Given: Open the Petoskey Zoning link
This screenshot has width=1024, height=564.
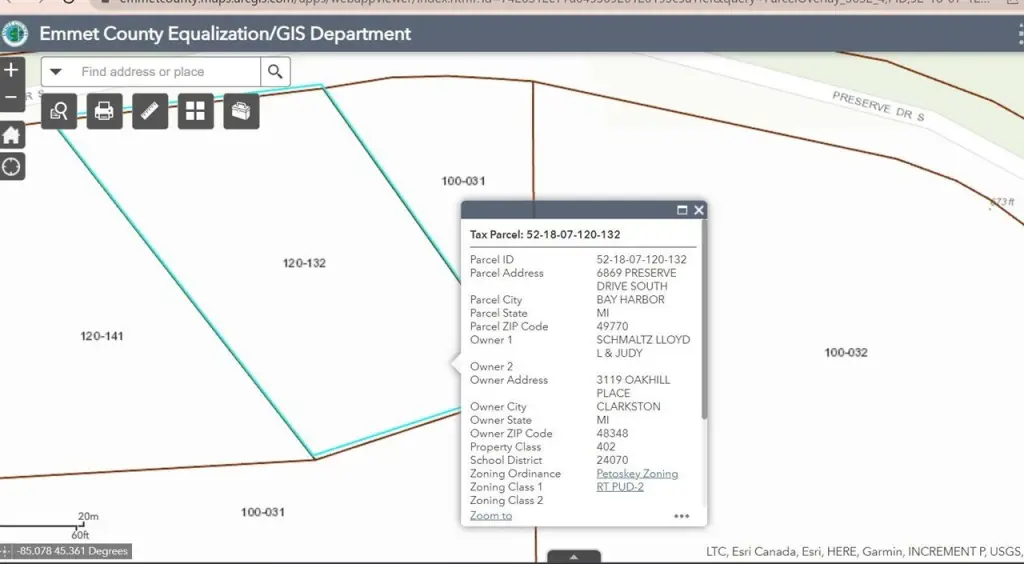Looking at the screenshot, I should [637, 474].
